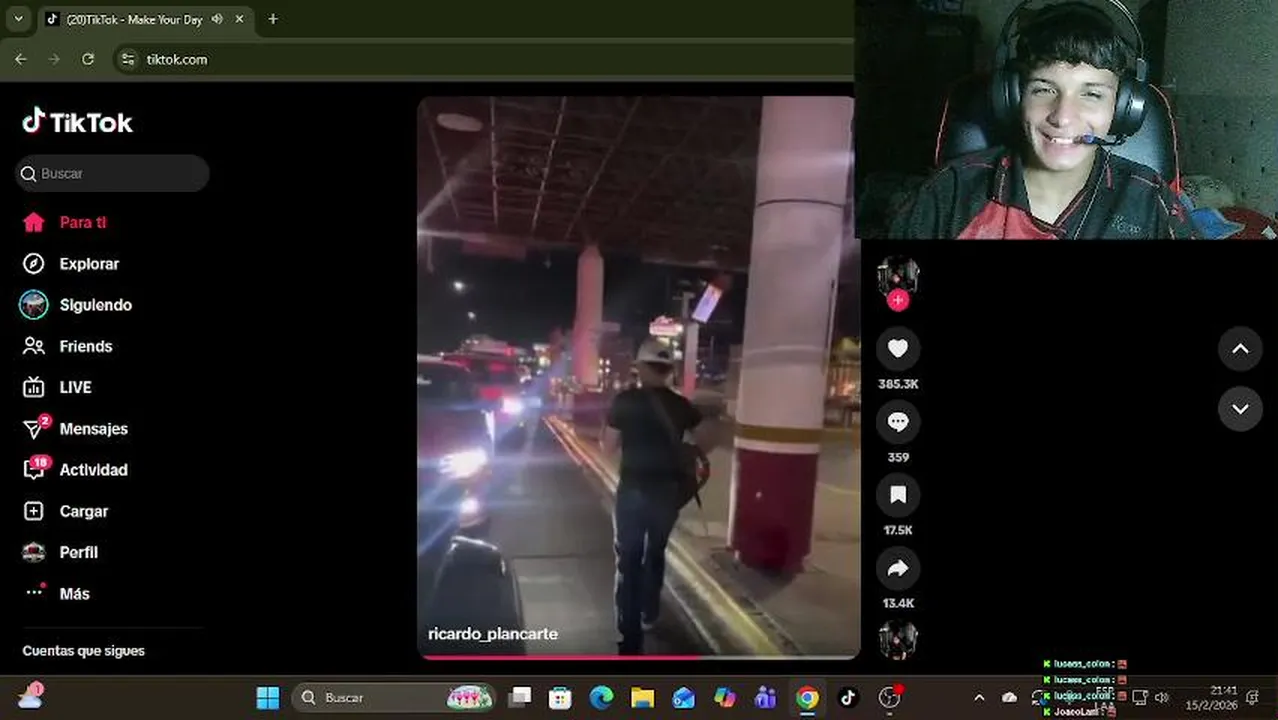The image size is (1278, 720).
Task: Show hidden system tray icons
Action: (979, 698)
